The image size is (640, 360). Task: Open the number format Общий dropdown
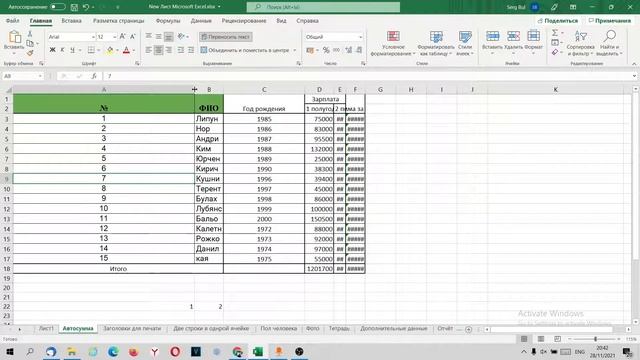click(360, 37)
